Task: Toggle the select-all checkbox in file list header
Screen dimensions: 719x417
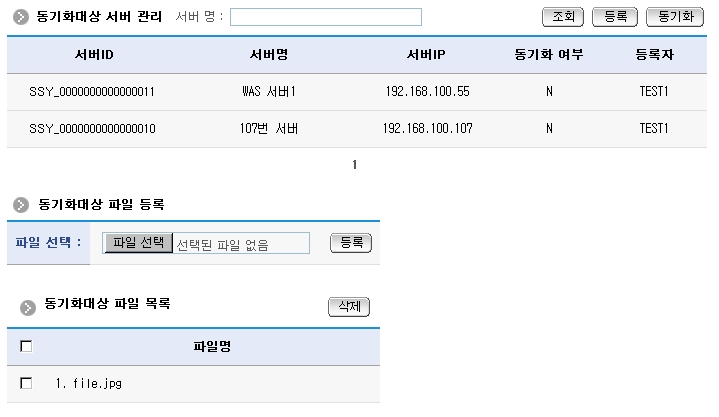Action: point(27,346)
